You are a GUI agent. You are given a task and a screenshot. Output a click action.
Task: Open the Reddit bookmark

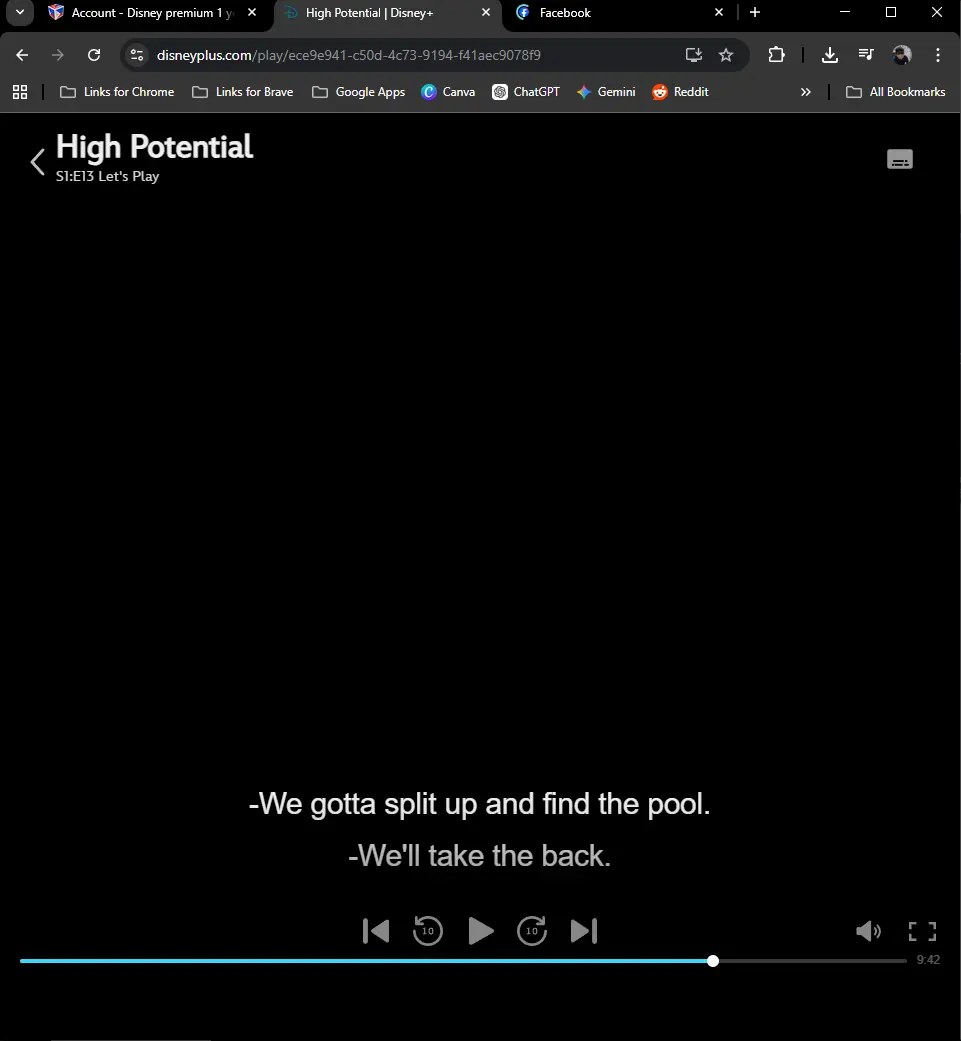680,92
